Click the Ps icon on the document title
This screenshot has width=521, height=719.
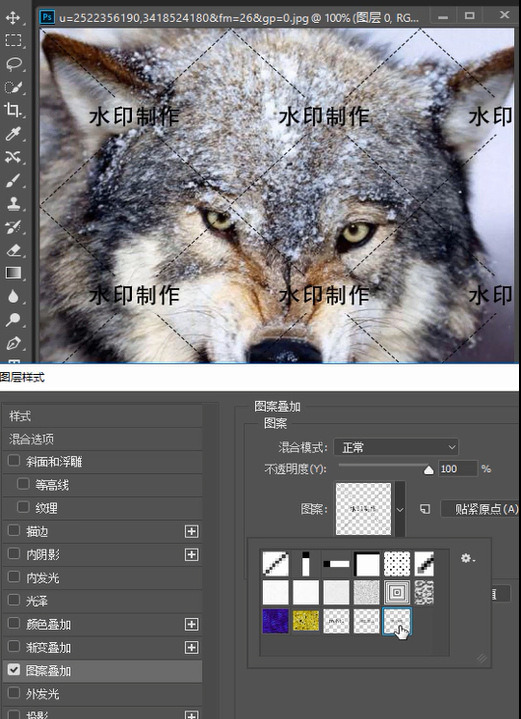(x=47, y=17)
